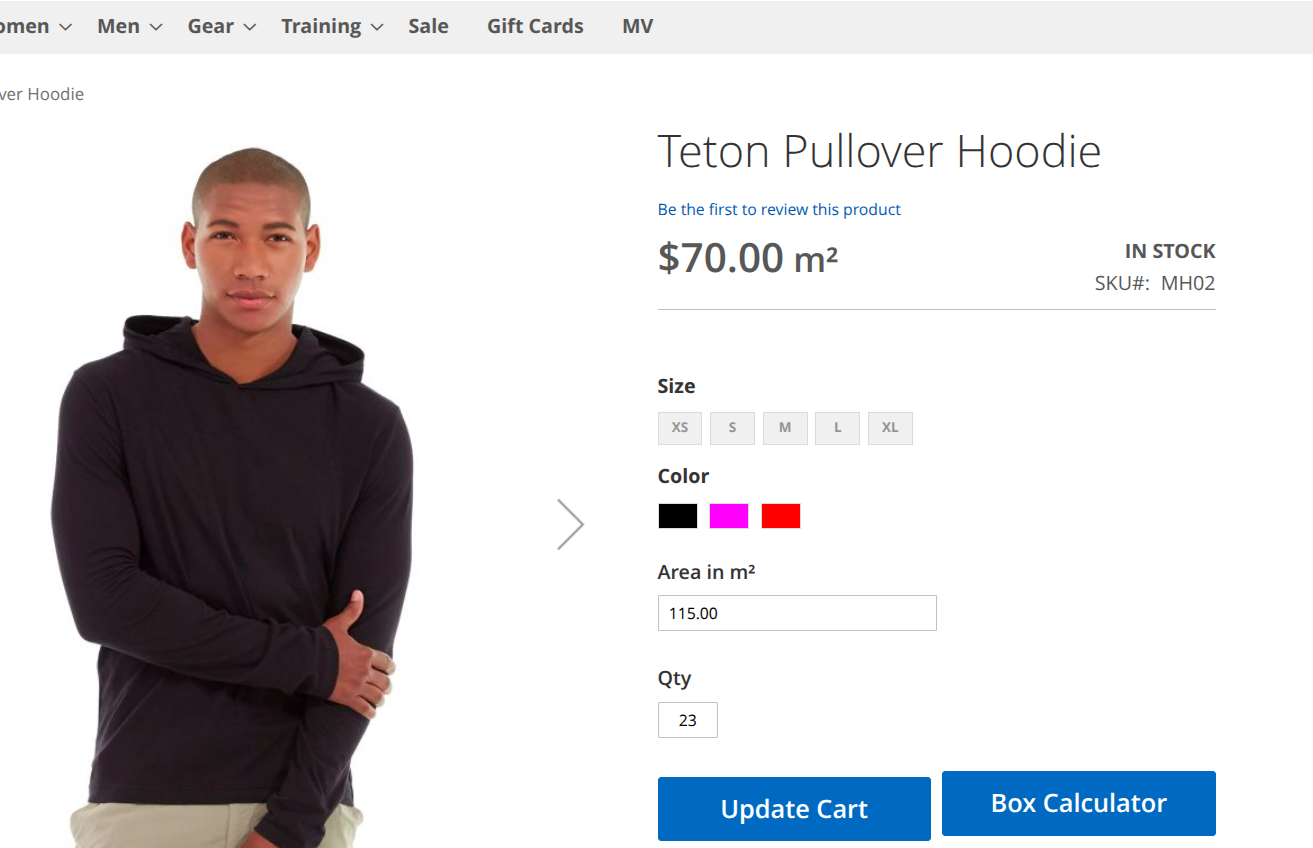Image resolution: width=1313 pixels, height=848 pixels.
Task: Go to Gift Cards
Action: click(x=535, y=27)
